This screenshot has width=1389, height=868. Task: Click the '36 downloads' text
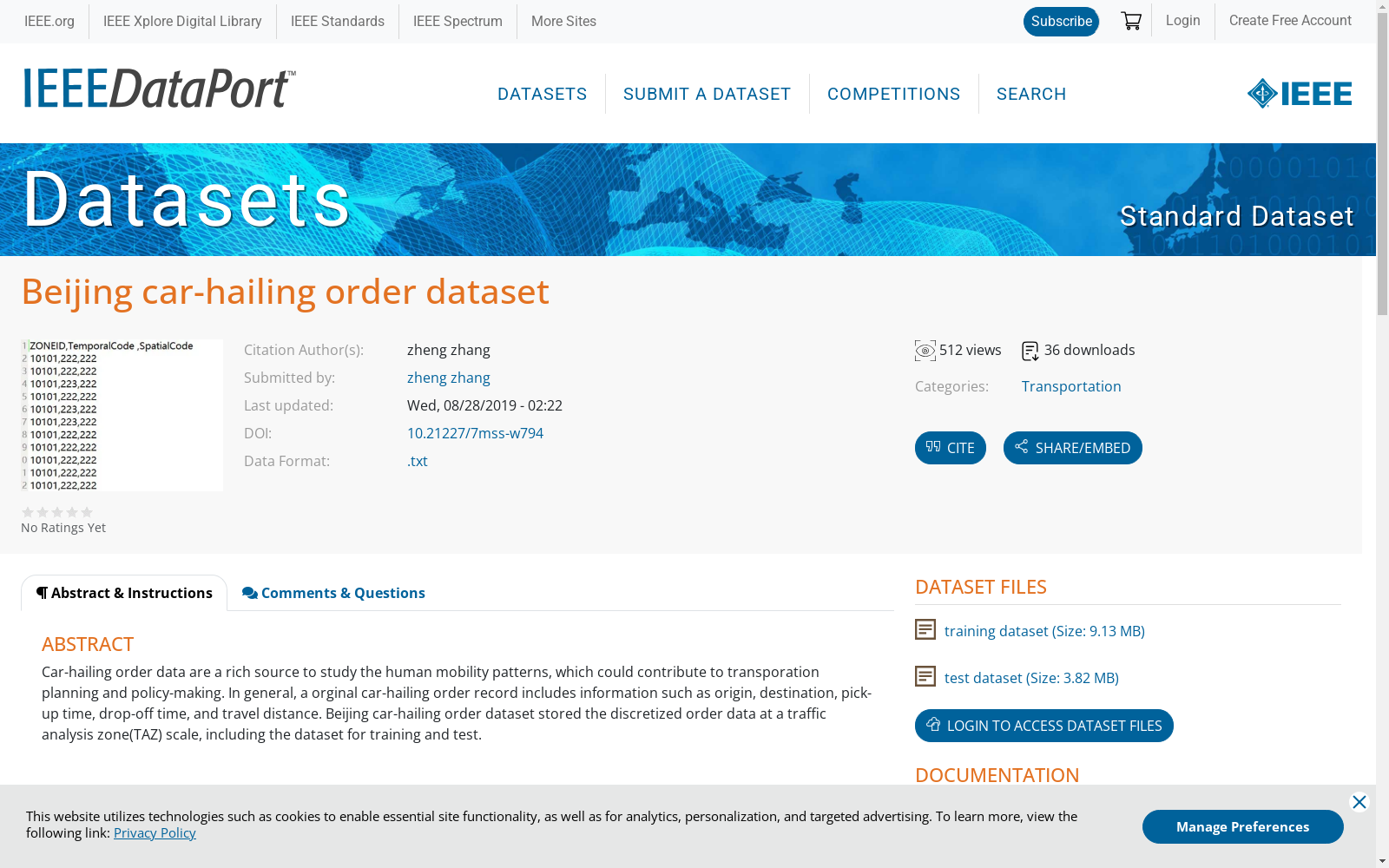coord(1089,350)
